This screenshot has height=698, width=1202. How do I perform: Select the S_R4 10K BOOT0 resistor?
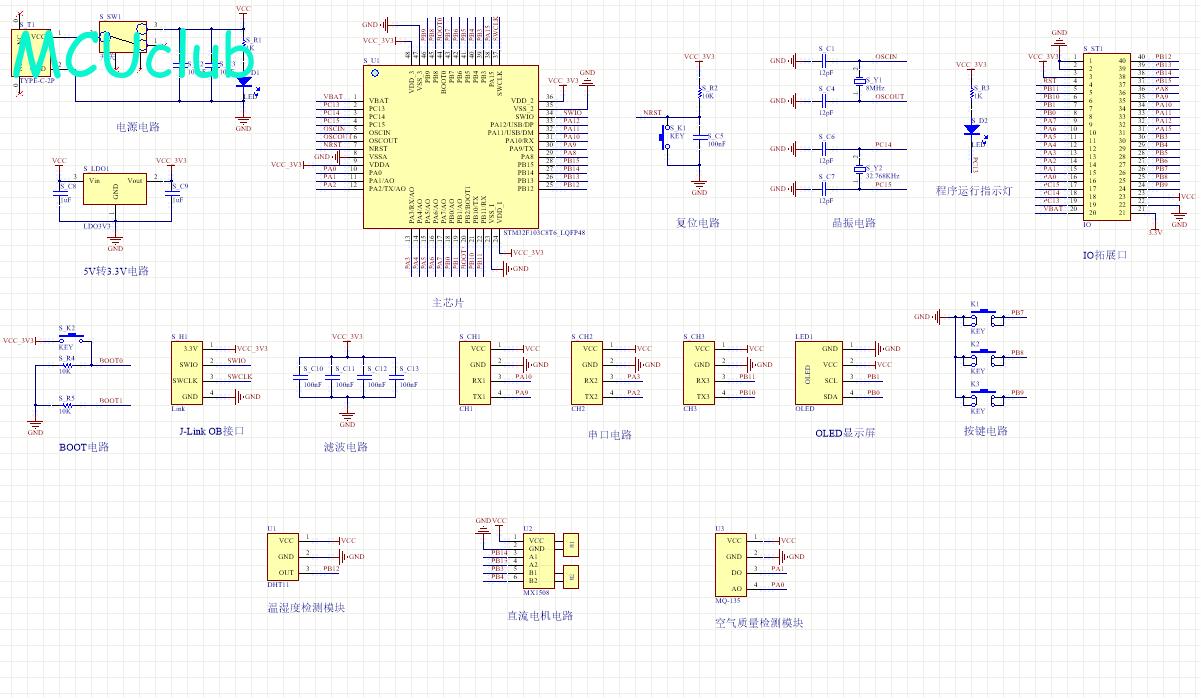[x=66, y=365]
